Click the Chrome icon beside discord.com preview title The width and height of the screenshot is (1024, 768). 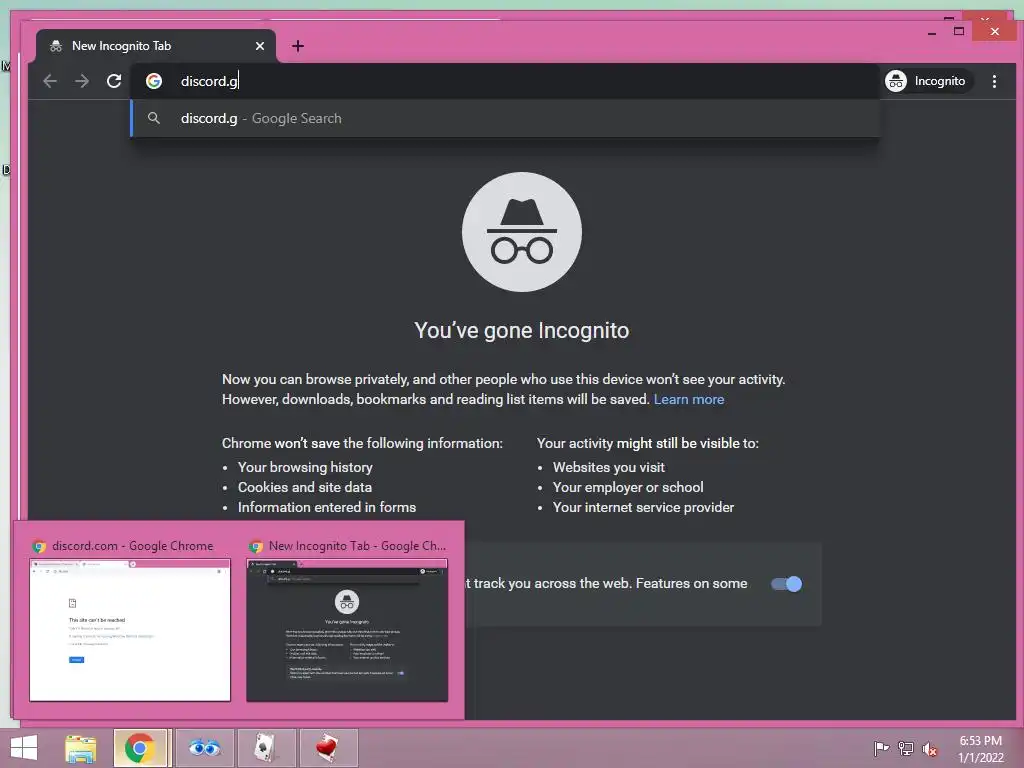click(39, 546)
